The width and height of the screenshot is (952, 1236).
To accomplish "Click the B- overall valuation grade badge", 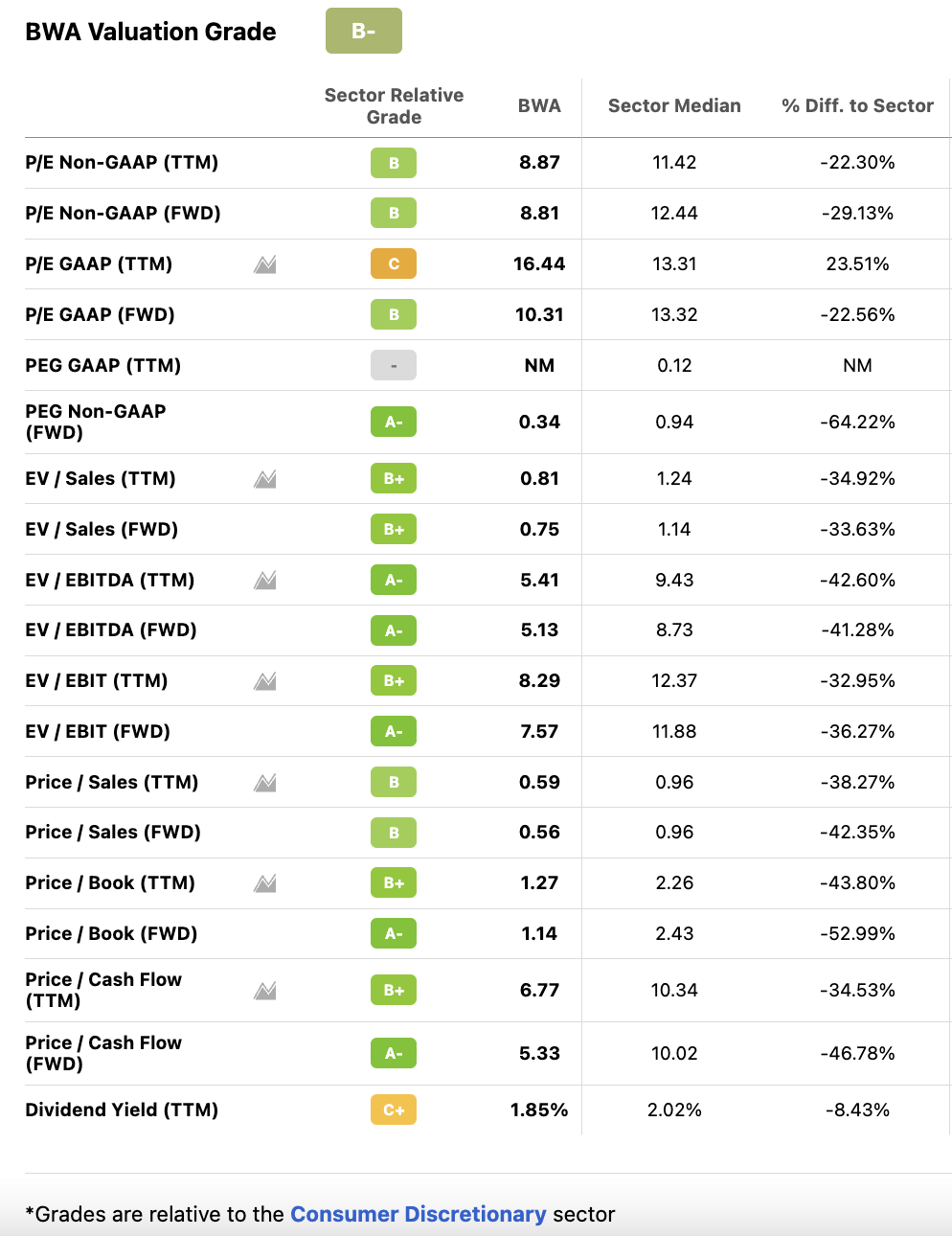I will click(x=364, y=31).
